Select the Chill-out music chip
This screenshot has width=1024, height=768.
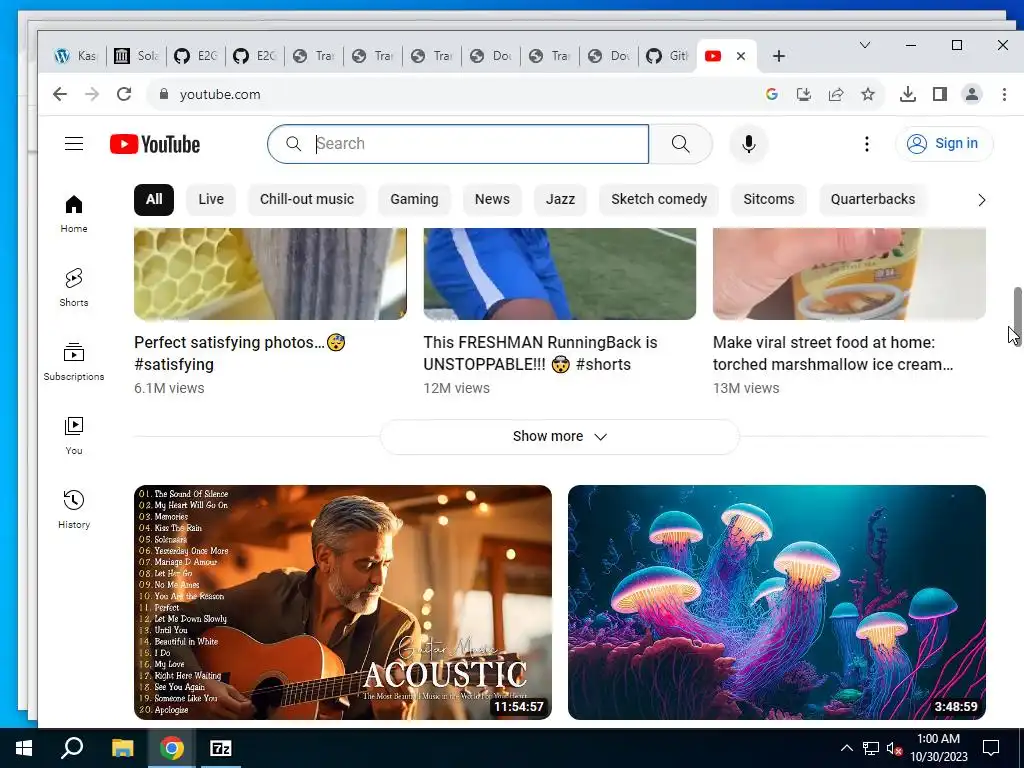(307, 199)
